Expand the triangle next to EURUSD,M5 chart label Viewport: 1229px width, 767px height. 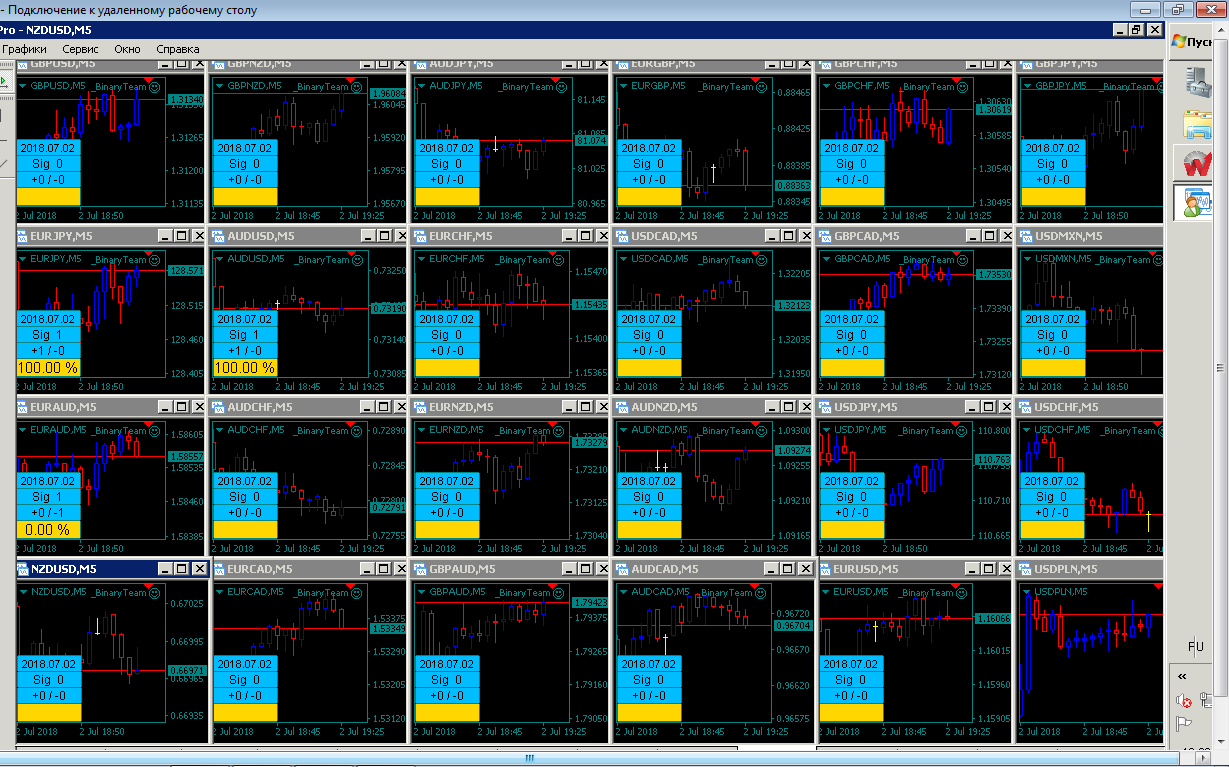[x=825, y=592]
